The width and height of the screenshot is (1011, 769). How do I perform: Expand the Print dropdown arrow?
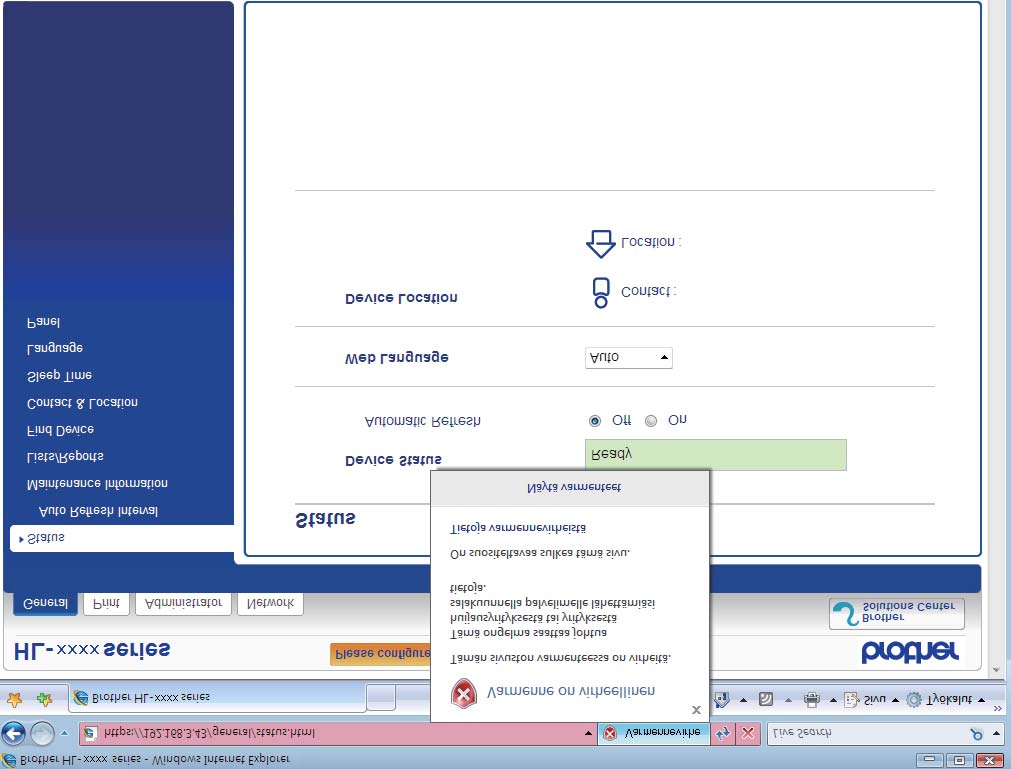(832, 700)
